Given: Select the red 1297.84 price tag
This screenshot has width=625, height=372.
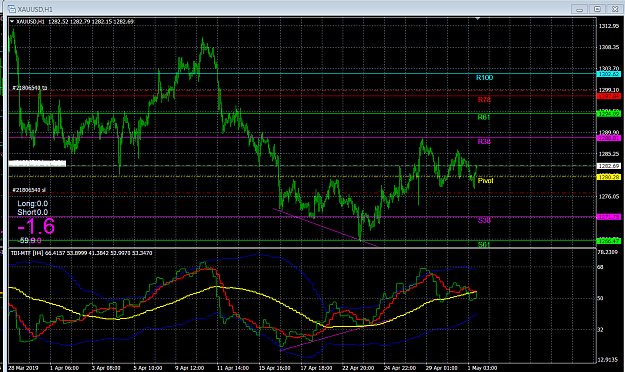Looking at the screenshot, I should [x=609, y=96].
